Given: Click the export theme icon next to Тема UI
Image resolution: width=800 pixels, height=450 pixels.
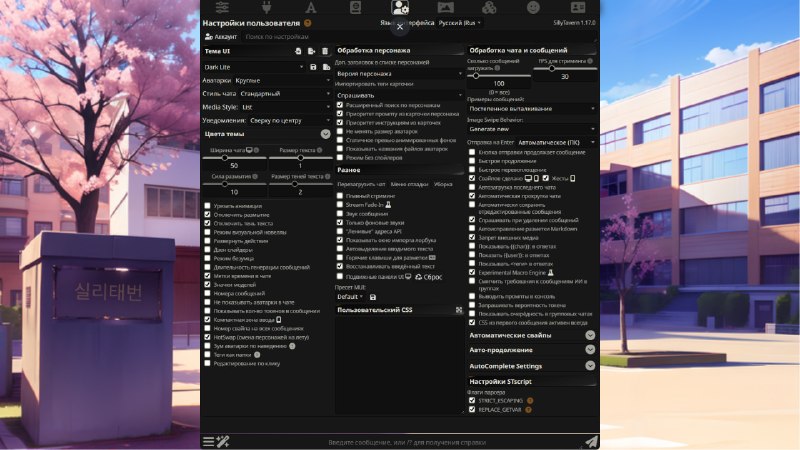Looking at the screenshot, I should click(x=311, y=51).
